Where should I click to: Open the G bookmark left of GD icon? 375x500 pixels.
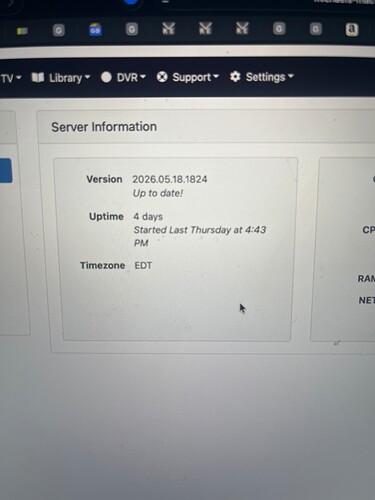59,31
